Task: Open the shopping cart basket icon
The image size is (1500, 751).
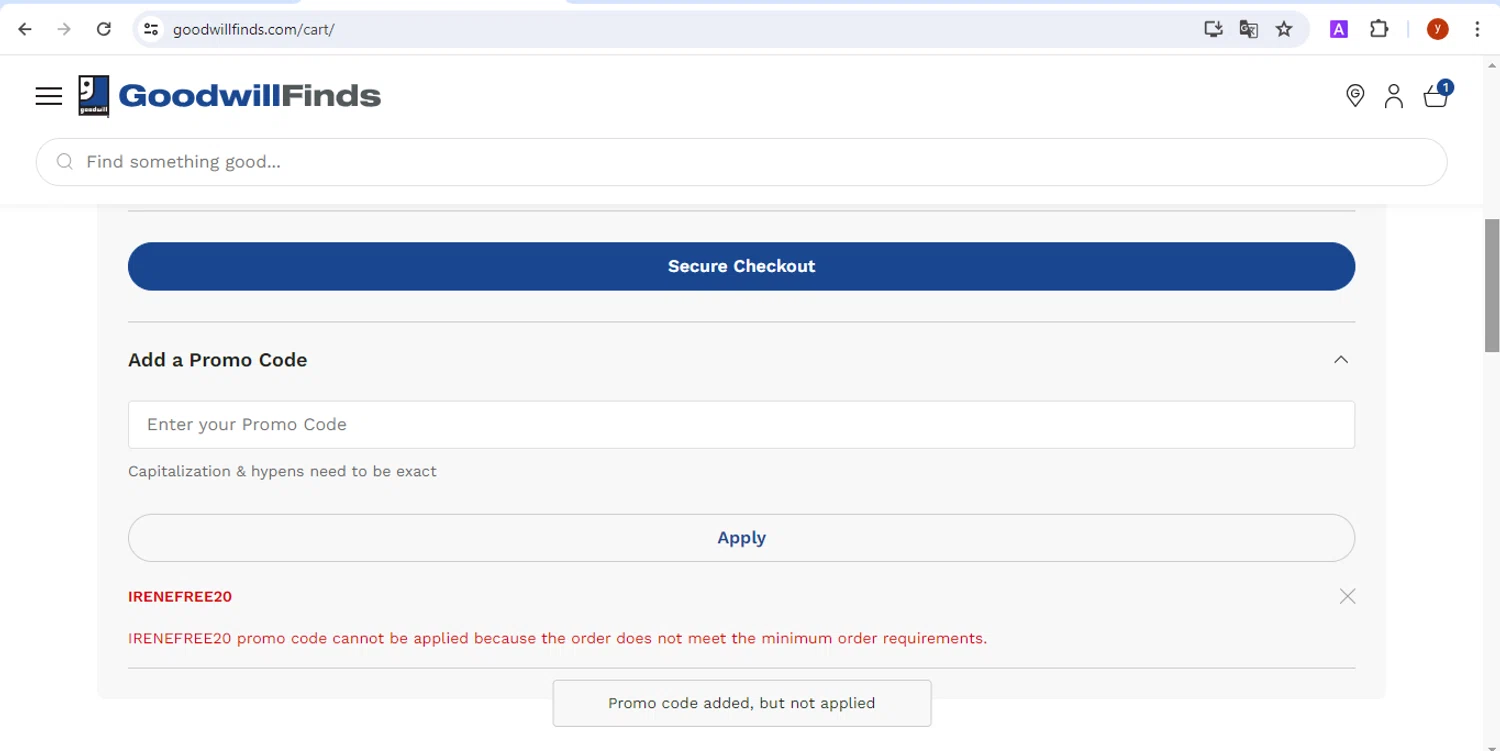Action: [1436, 96]
